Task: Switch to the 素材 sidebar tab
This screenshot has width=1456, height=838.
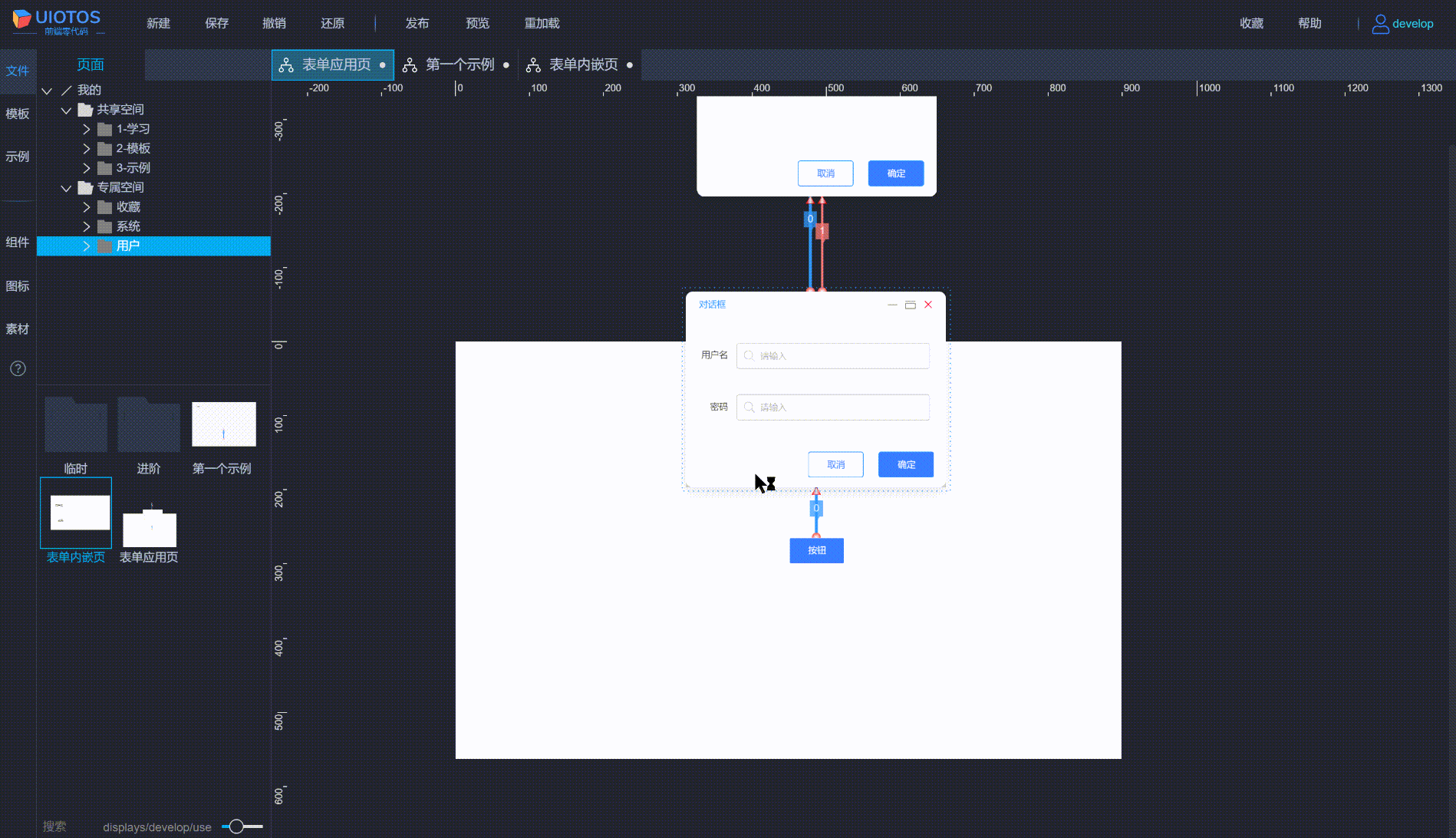Action: pos(18,329)
